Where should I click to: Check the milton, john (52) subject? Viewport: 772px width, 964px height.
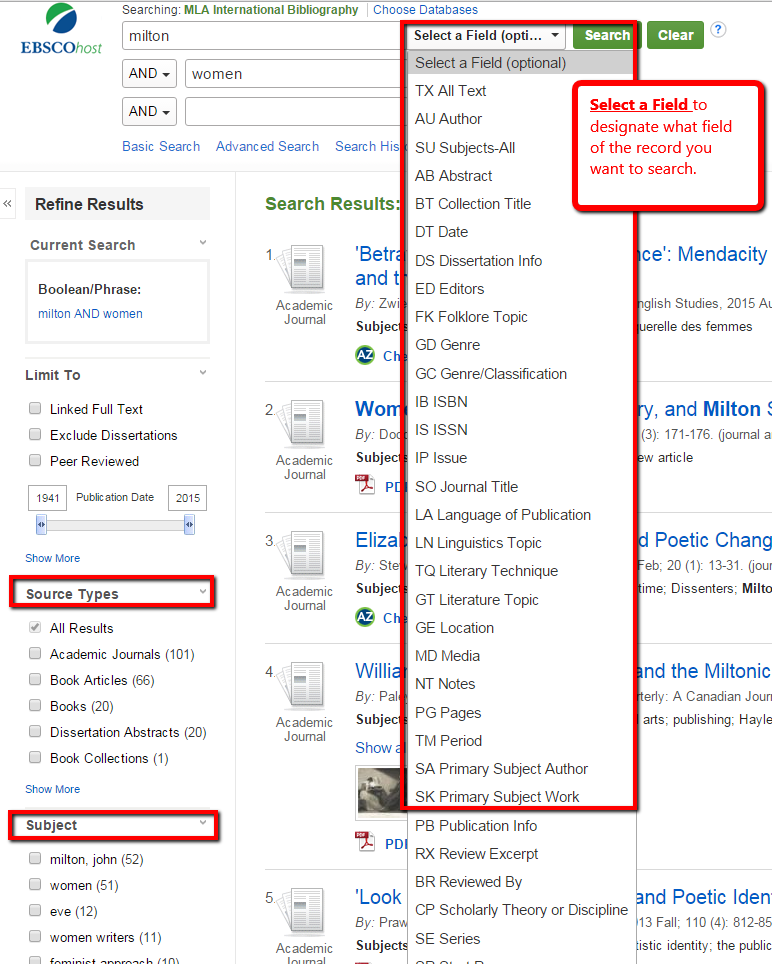coord(35,858)
